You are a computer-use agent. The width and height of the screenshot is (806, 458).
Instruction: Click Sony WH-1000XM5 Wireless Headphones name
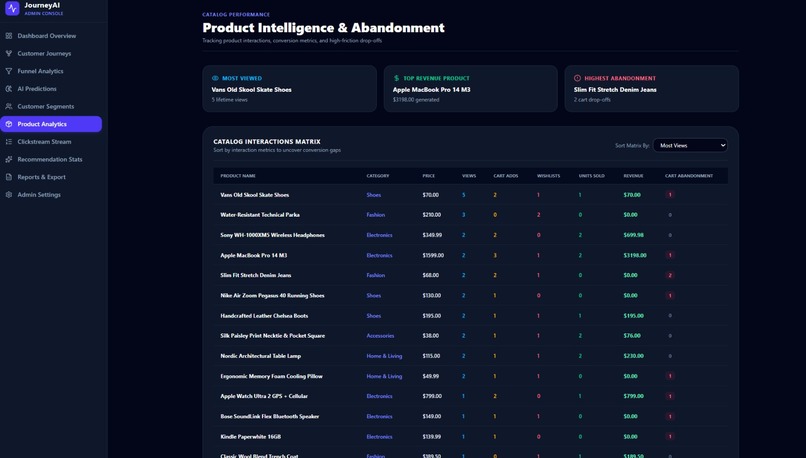click(x=272, y=235)
